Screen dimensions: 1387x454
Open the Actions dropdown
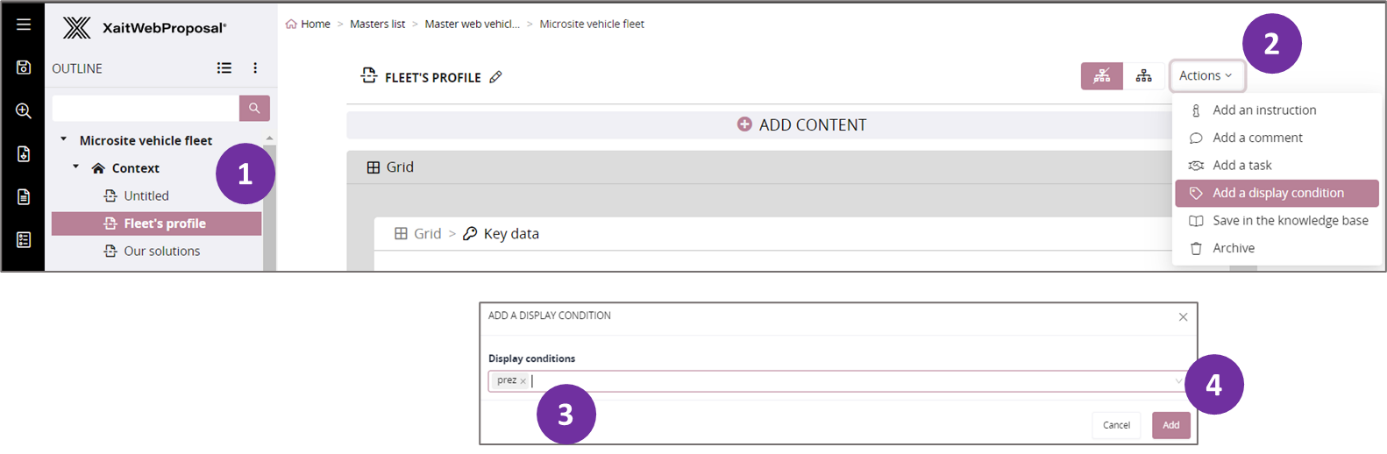[1205, 76]
